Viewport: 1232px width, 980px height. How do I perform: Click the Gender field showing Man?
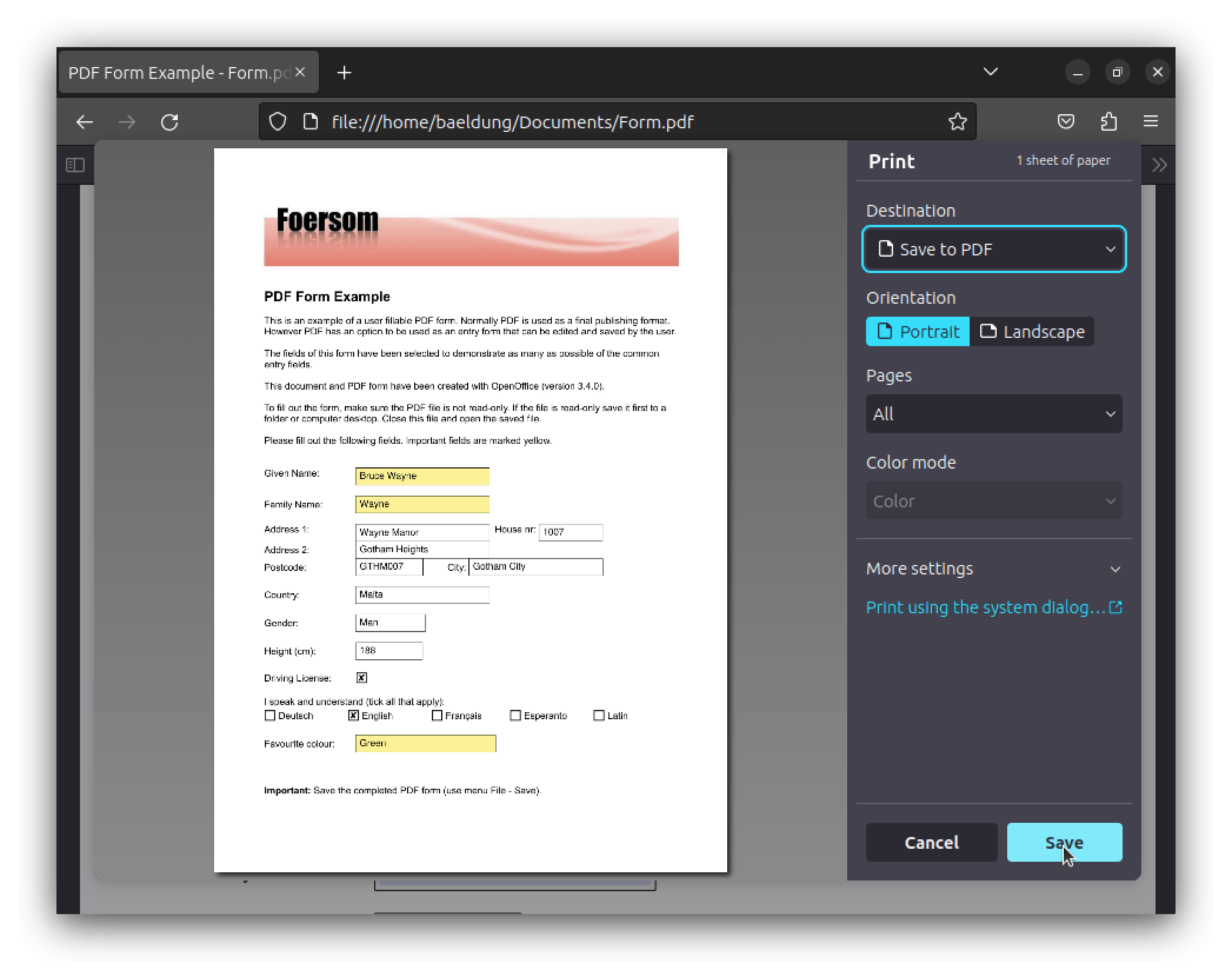[x=390, y=622]
